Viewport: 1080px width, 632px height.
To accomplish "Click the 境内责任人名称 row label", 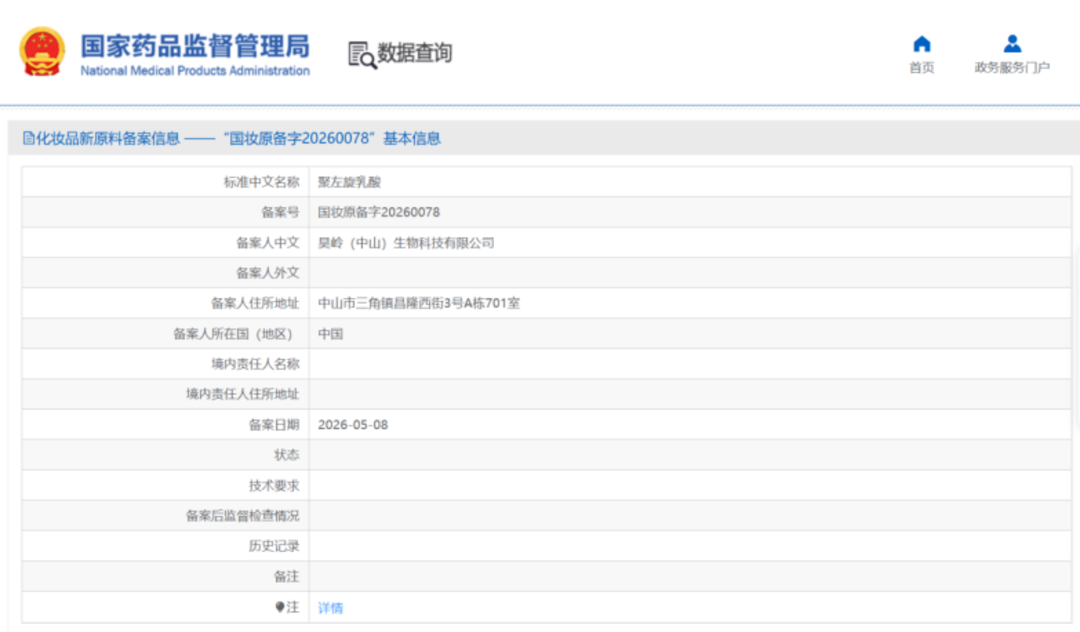I will coord(255,364).
